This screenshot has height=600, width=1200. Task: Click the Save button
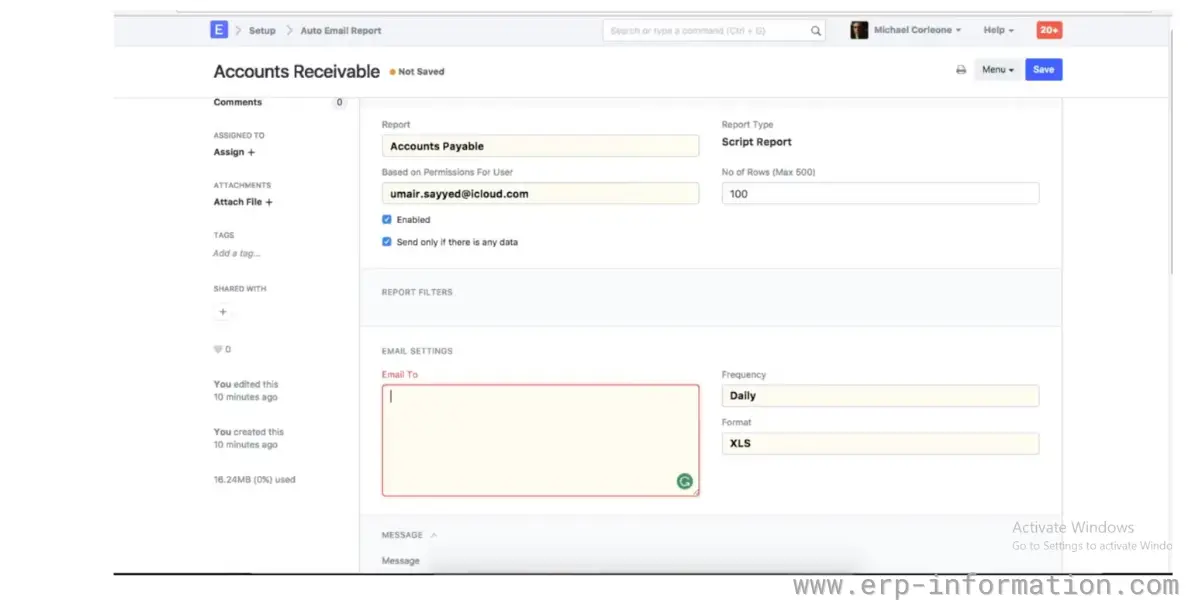point(1043,70)
